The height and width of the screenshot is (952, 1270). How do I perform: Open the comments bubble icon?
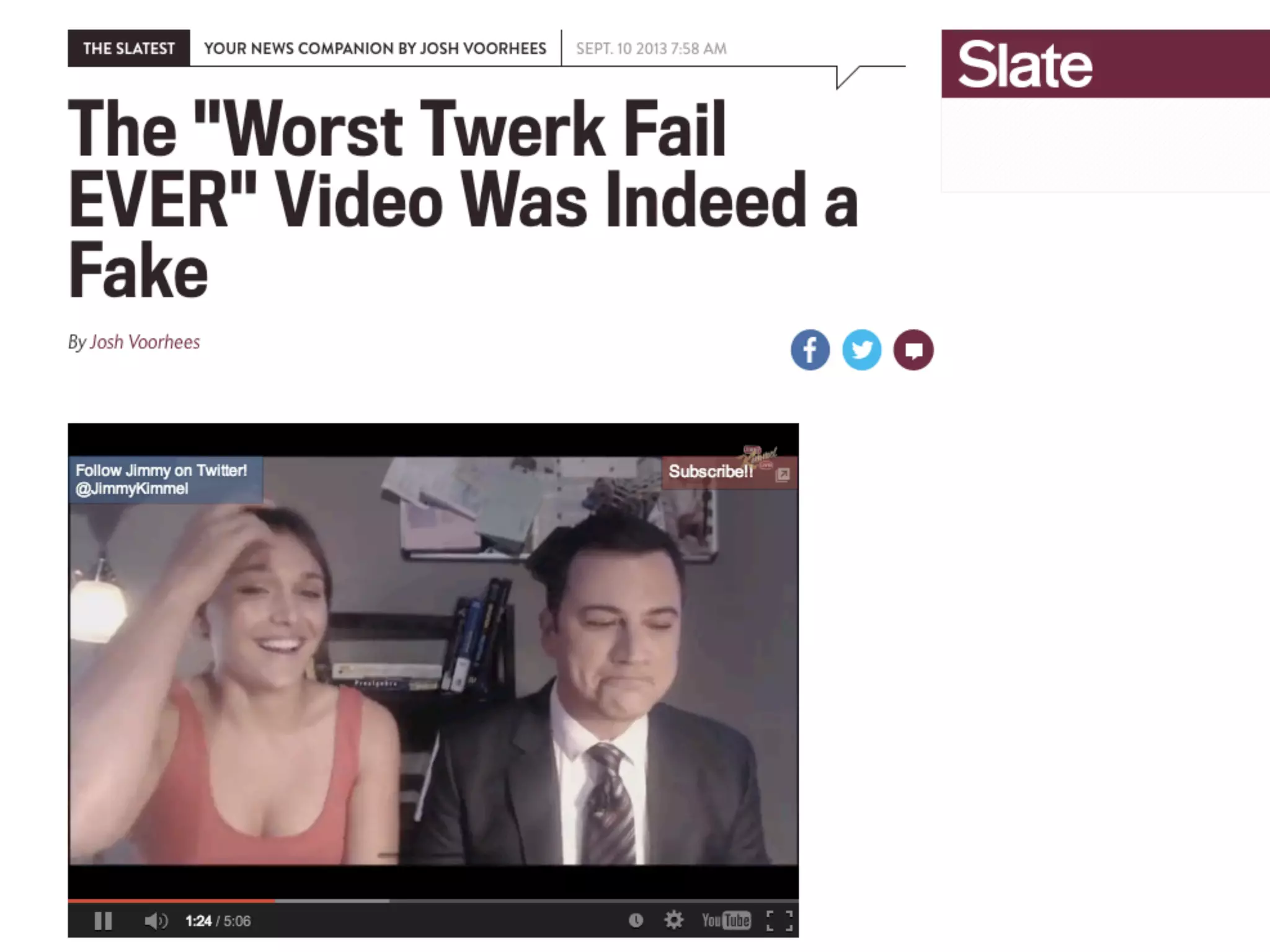pyautogui.click(x=913, y=350)
